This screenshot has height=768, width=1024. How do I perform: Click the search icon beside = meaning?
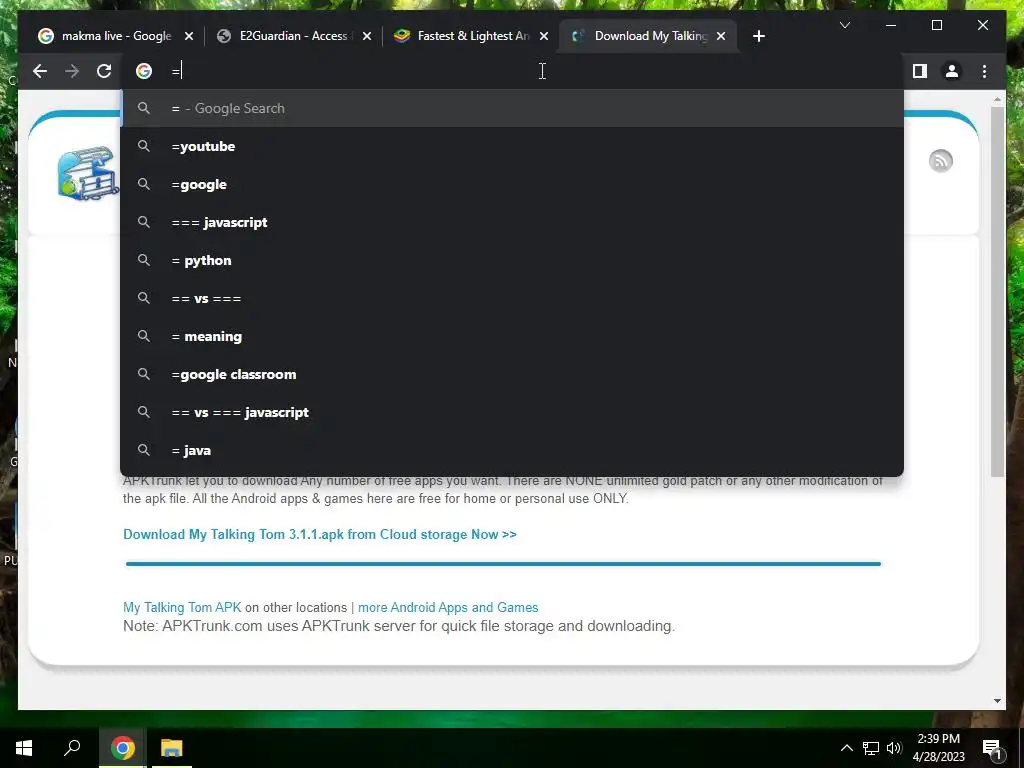[x=144, y=336]
